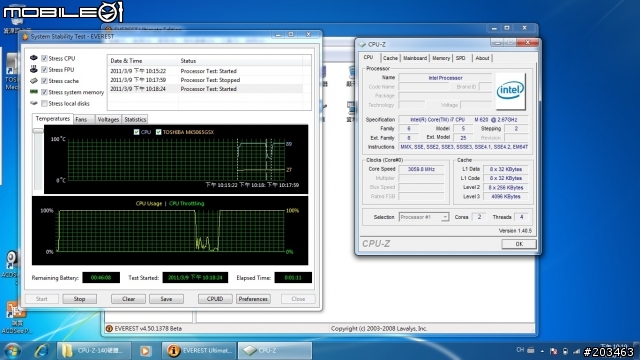Click the Status column header
This screenshot has width=640, height=360.
pyautogui.click(x=240, y=60)
